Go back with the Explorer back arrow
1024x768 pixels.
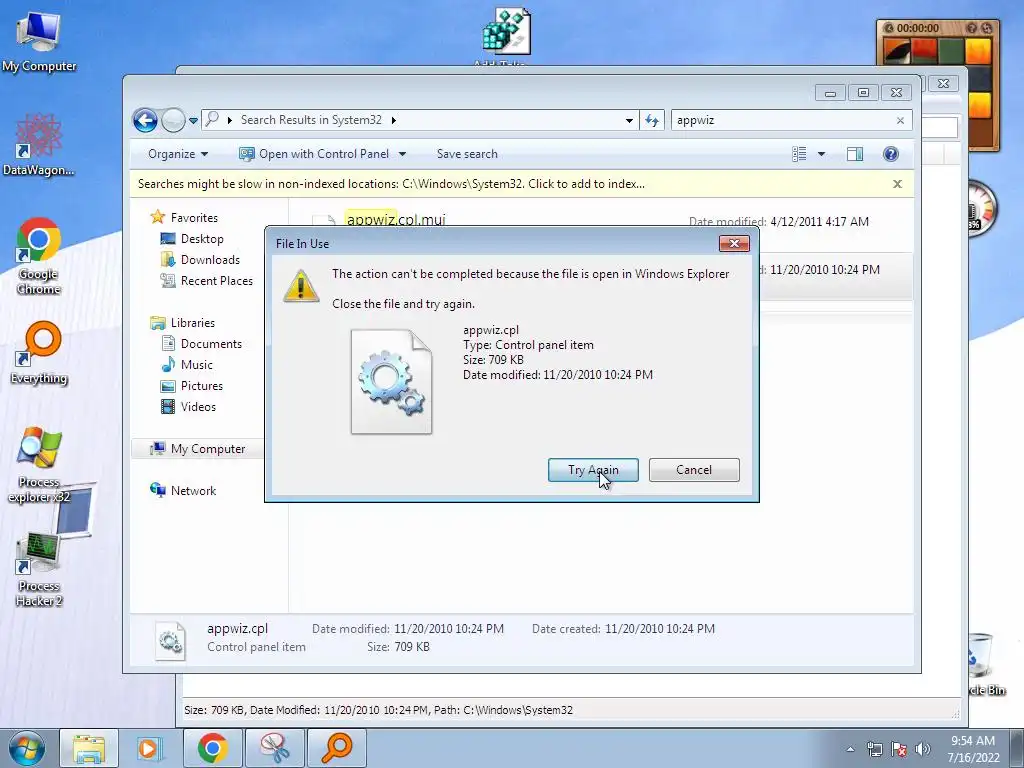(x=145, y=120)
